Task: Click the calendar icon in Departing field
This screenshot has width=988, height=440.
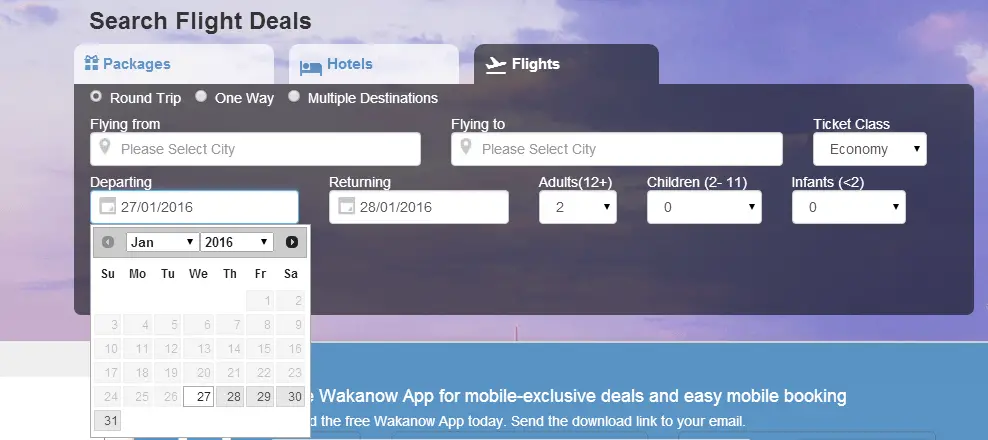Action: point(108,206)
